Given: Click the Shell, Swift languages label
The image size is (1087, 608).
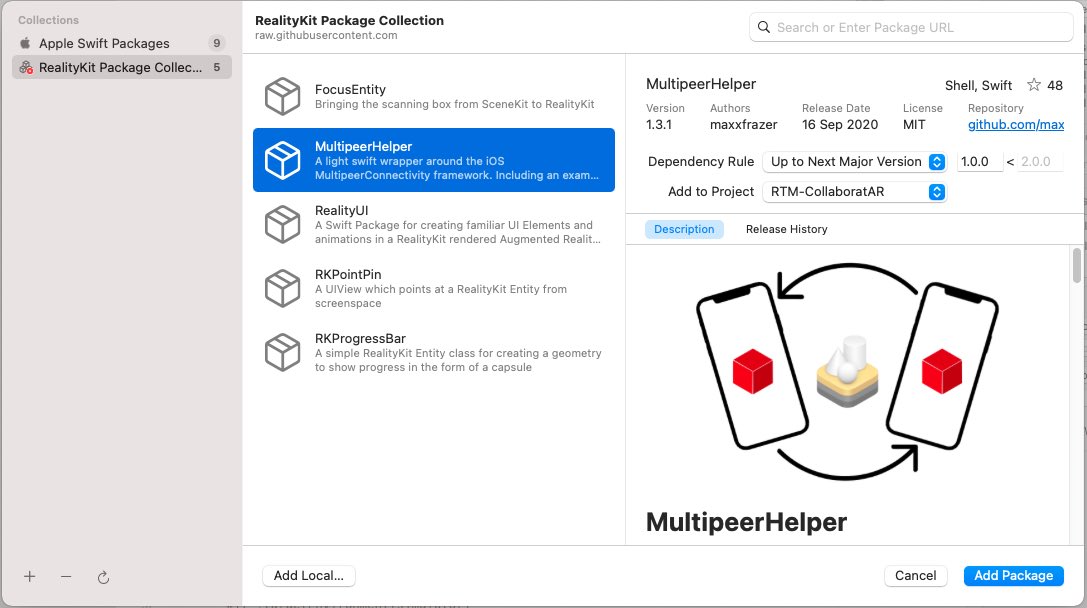Looking at the screenshot, I should (978, 85).
